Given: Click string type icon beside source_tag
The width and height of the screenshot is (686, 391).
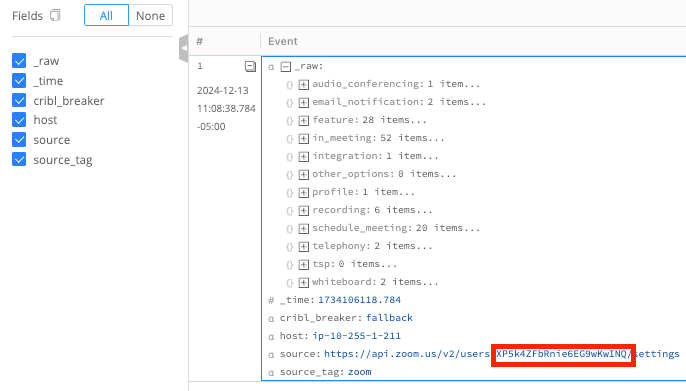Looking at the screenshot, I should (271, 373).
